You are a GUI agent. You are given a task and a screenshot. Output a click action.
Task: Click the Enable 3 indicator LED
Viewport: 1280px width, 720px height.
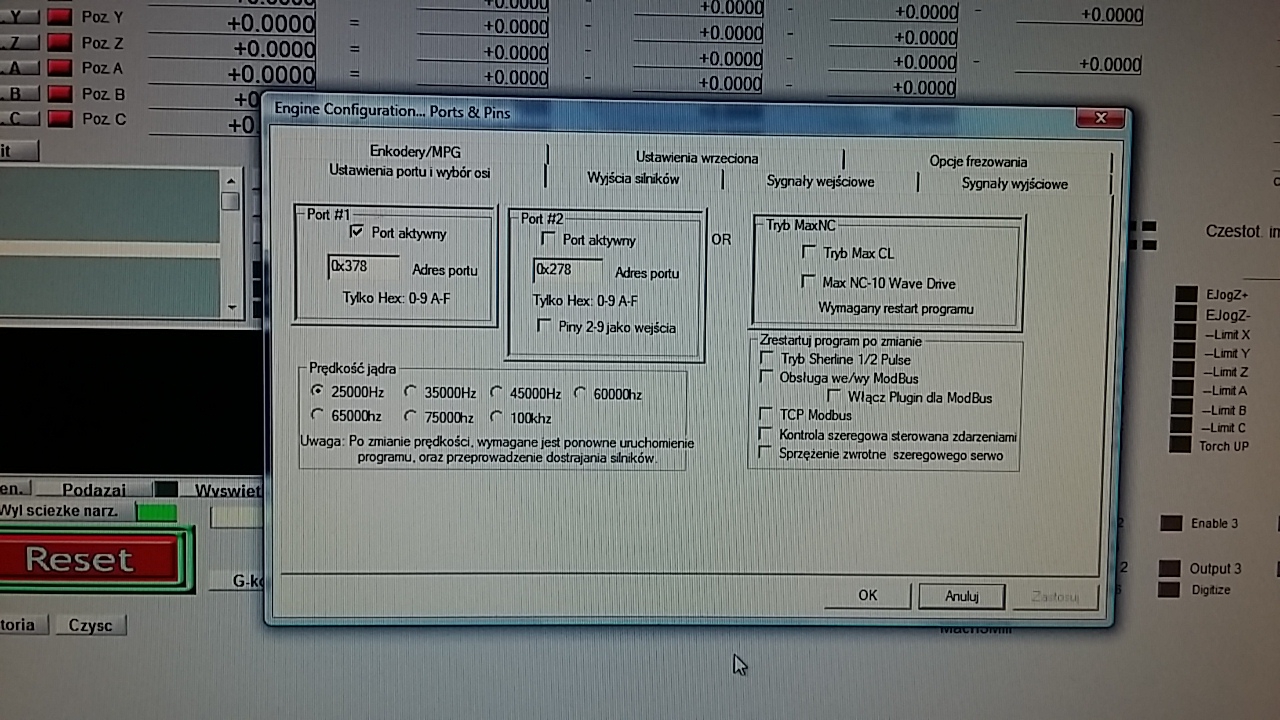tap(1170, 523)
